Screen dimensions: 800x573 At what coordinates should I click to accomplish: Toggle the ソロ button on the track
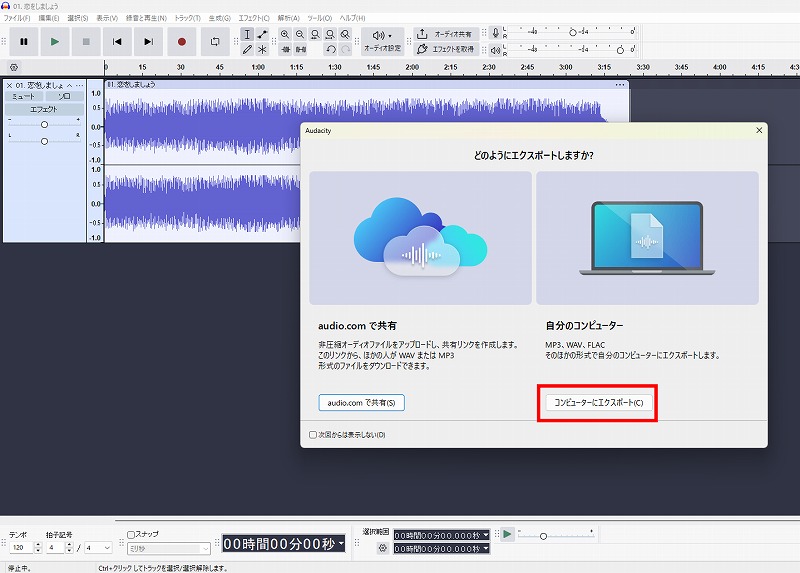(x=64, y=96)
